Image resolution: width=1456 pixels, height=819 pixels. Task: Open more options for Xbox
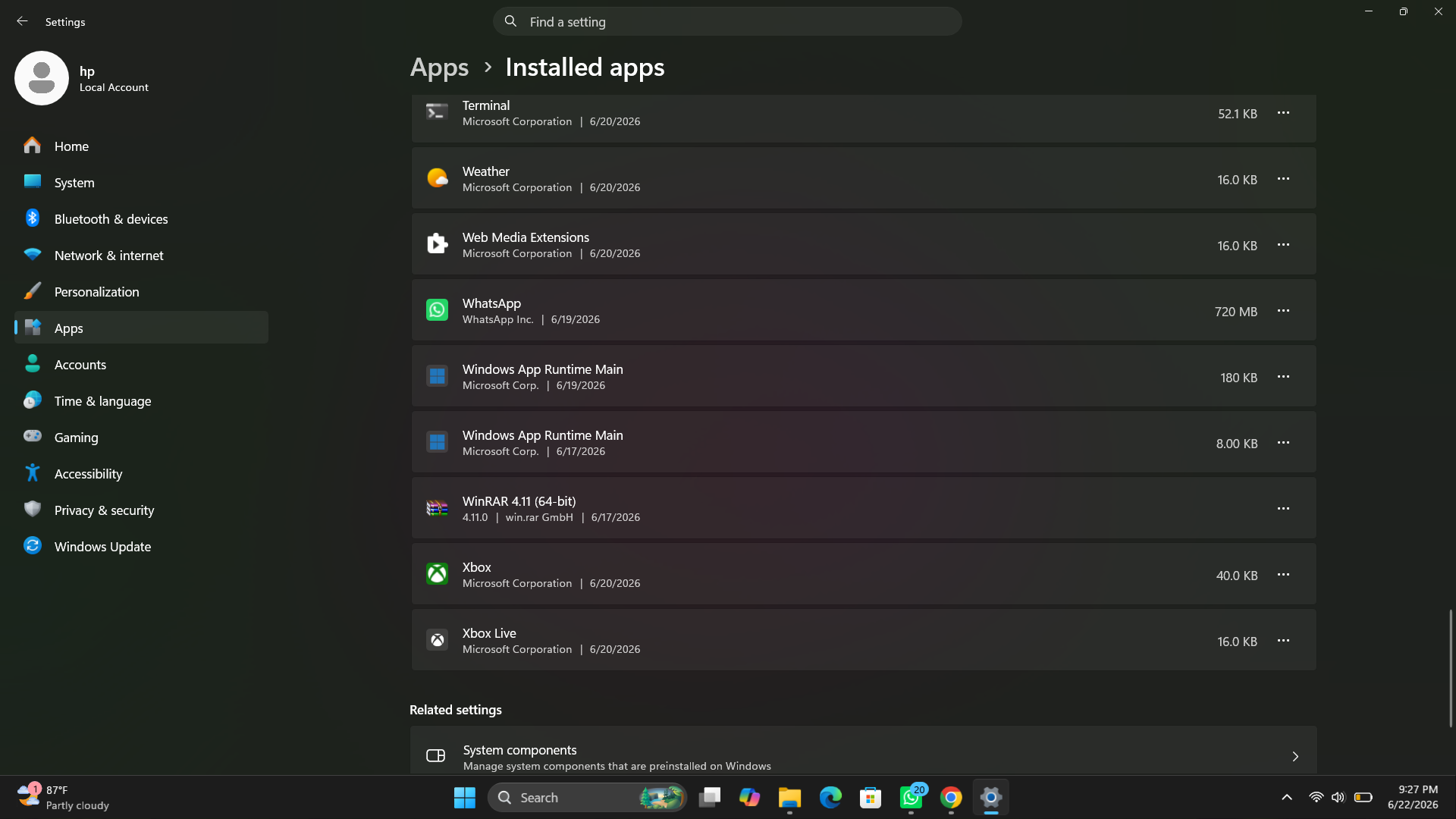point(1283,575)
